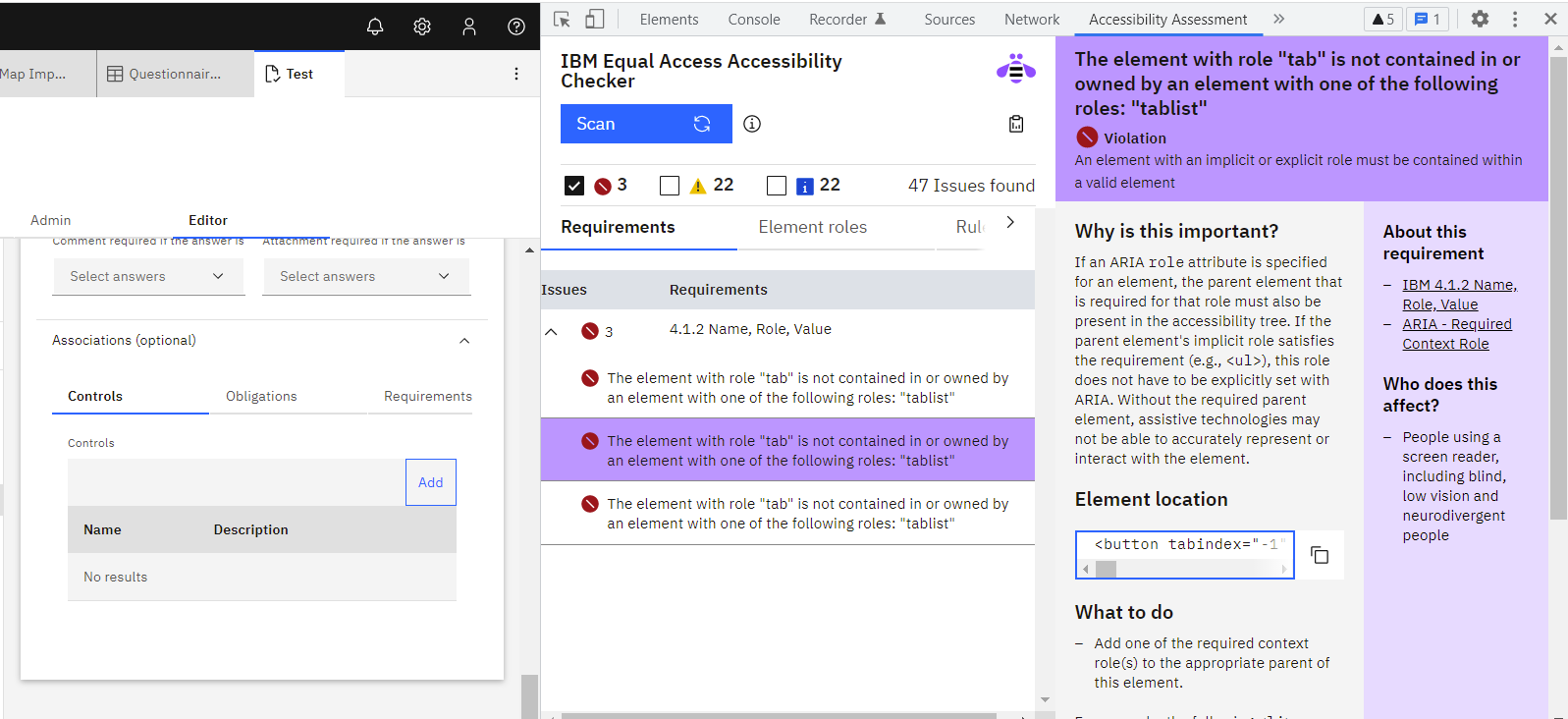Image resolution: width=1568 pixels, height=719 pixels.
Task: Open the DevTools Network tab
Action: coord(1032,19)
